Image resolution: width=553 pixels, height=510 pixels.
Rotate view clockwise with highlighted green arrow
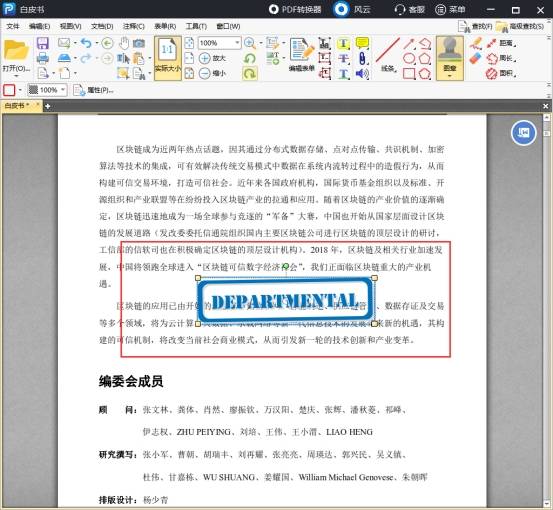[250, 73]
